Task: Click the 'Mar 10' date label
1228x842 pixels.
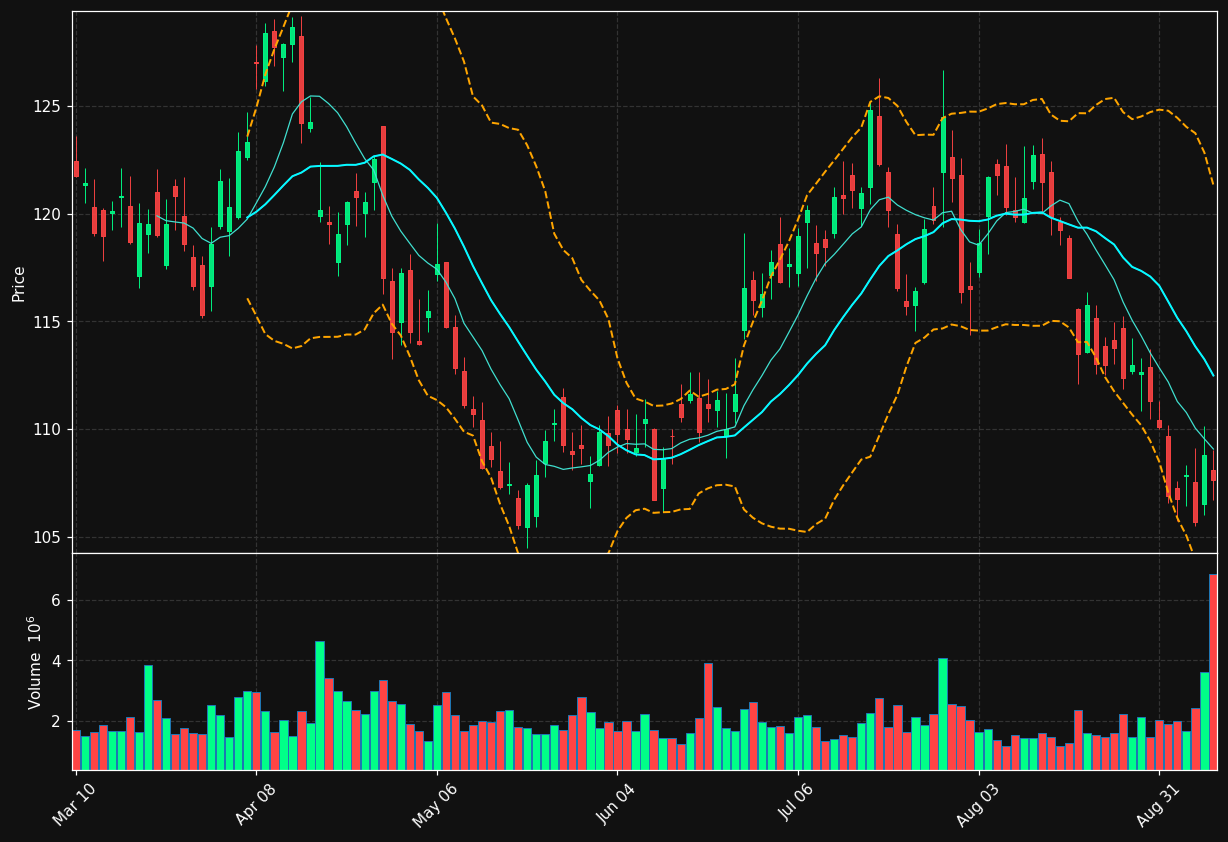Action: (x=75, y=806)
